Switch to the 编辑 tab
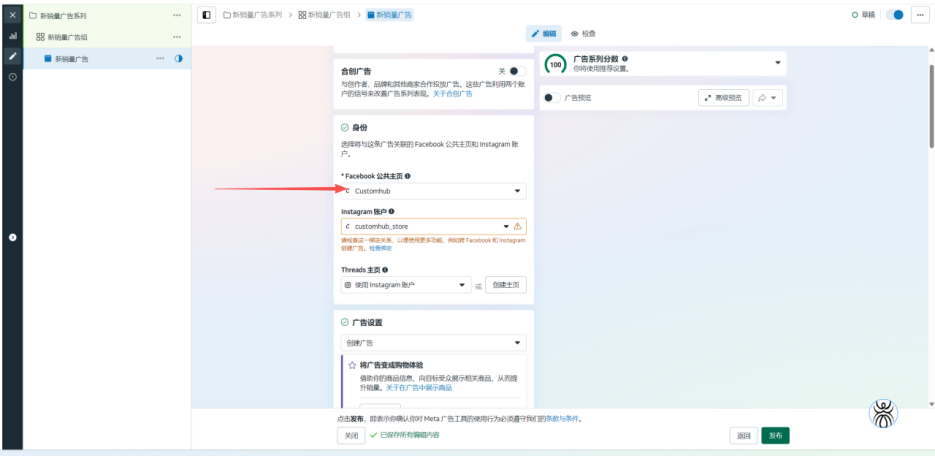The width and height of the screenshot is (935, 456). click(544, 33)
